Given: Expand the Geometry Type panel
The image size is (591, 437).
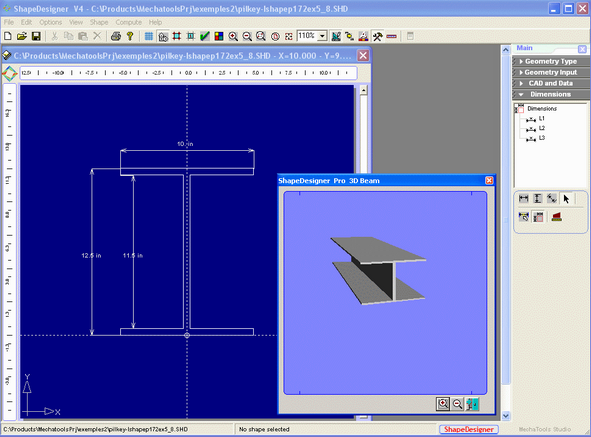Looking at the screenshot, I should [x=551, y=61].
